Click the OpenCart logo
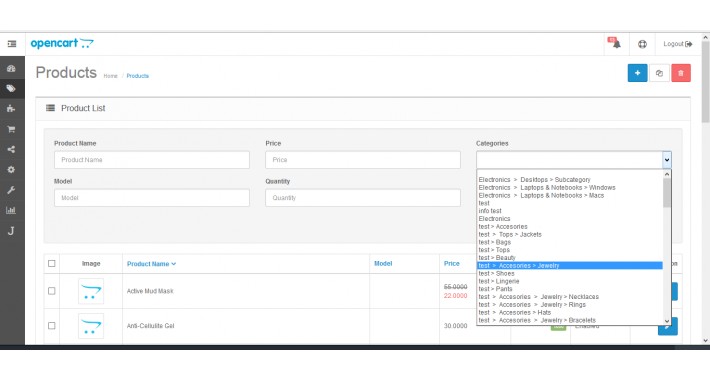The image size is (710, 380). click(x=62, y=43)
